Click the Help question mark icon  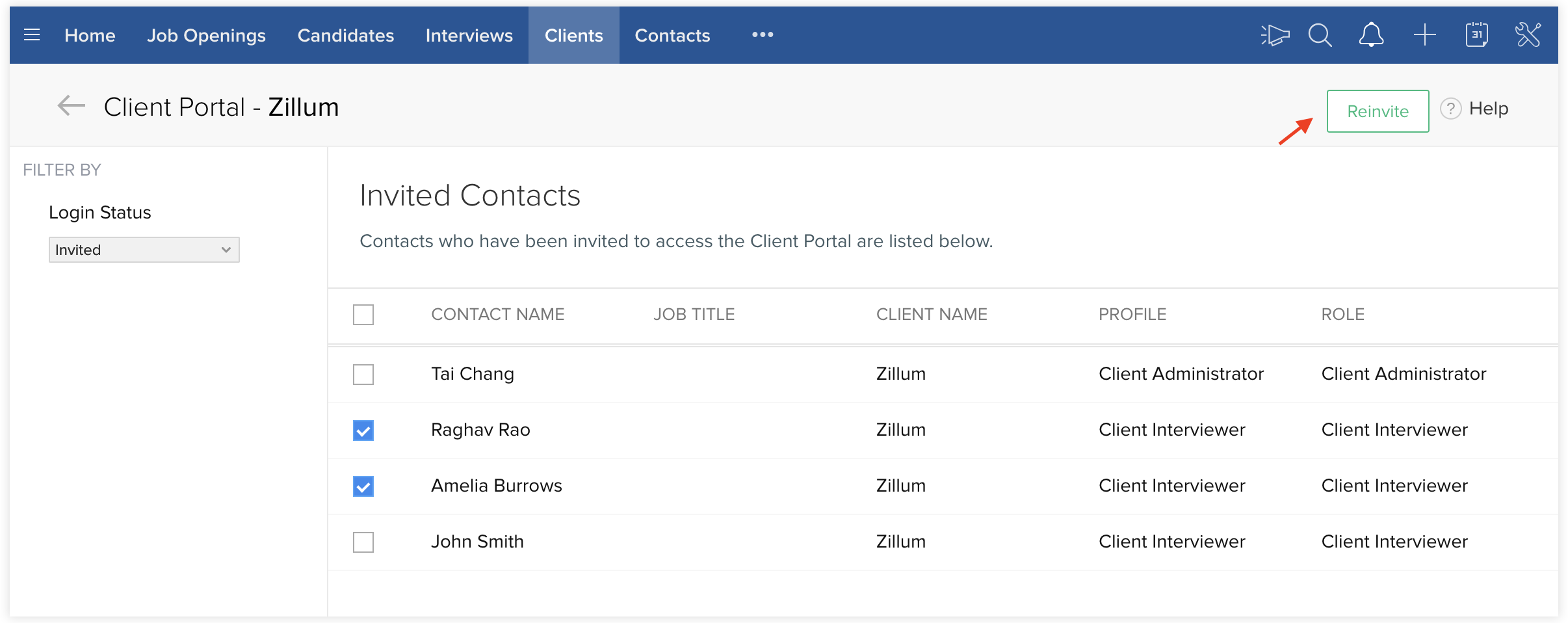[1451, 109]
